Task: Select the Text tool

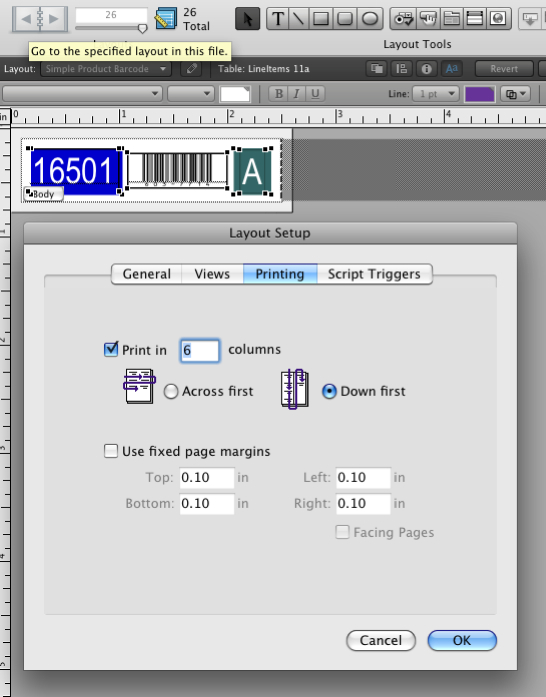Action: (x=278, y=19)
